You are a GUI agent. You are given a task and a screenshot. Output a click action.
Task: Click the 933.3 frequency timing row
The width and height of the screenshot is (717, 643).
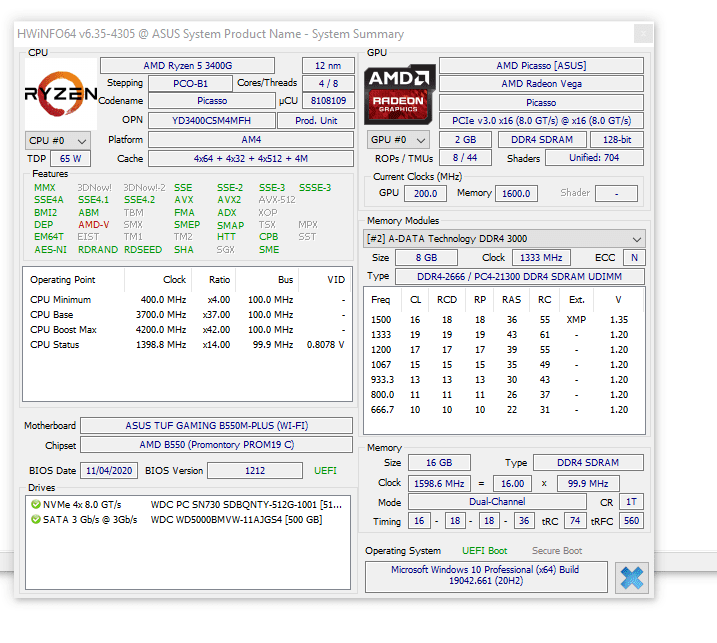[503, 380]
